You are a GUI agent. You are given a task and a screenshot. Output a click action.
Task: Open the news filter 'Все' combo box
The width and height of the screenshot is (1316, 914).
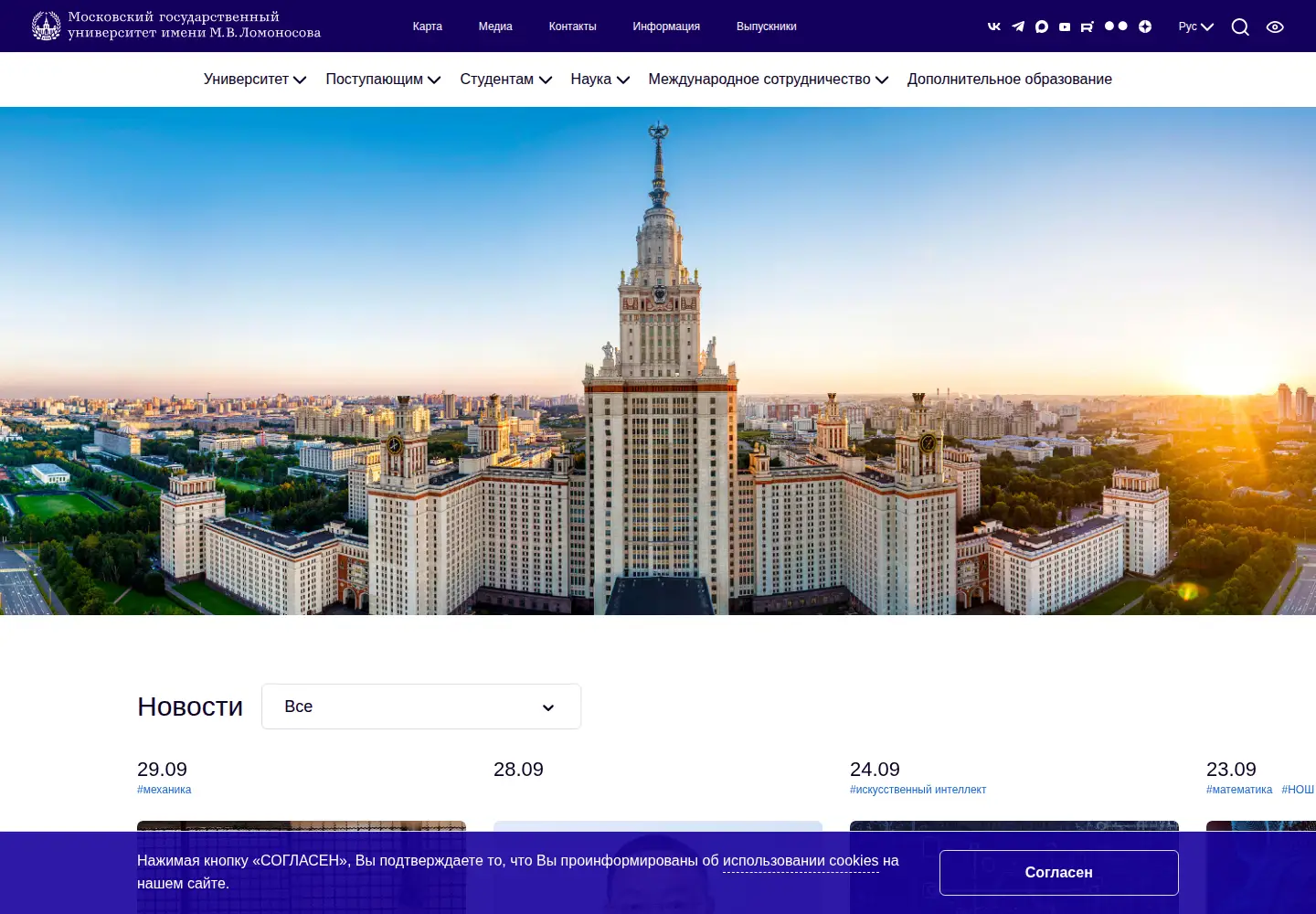click(x=421, y=707)
